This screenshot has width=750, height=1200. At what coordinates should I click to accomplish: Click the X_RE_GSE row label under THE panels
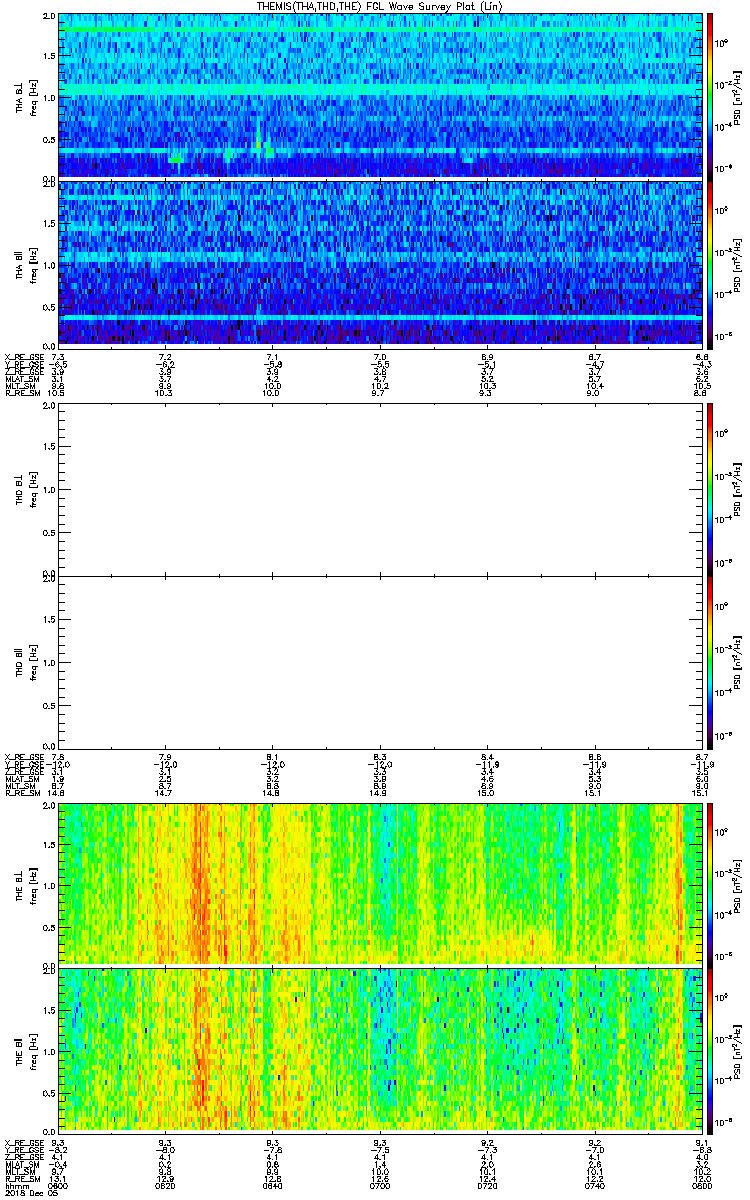tap(23, 1141)
